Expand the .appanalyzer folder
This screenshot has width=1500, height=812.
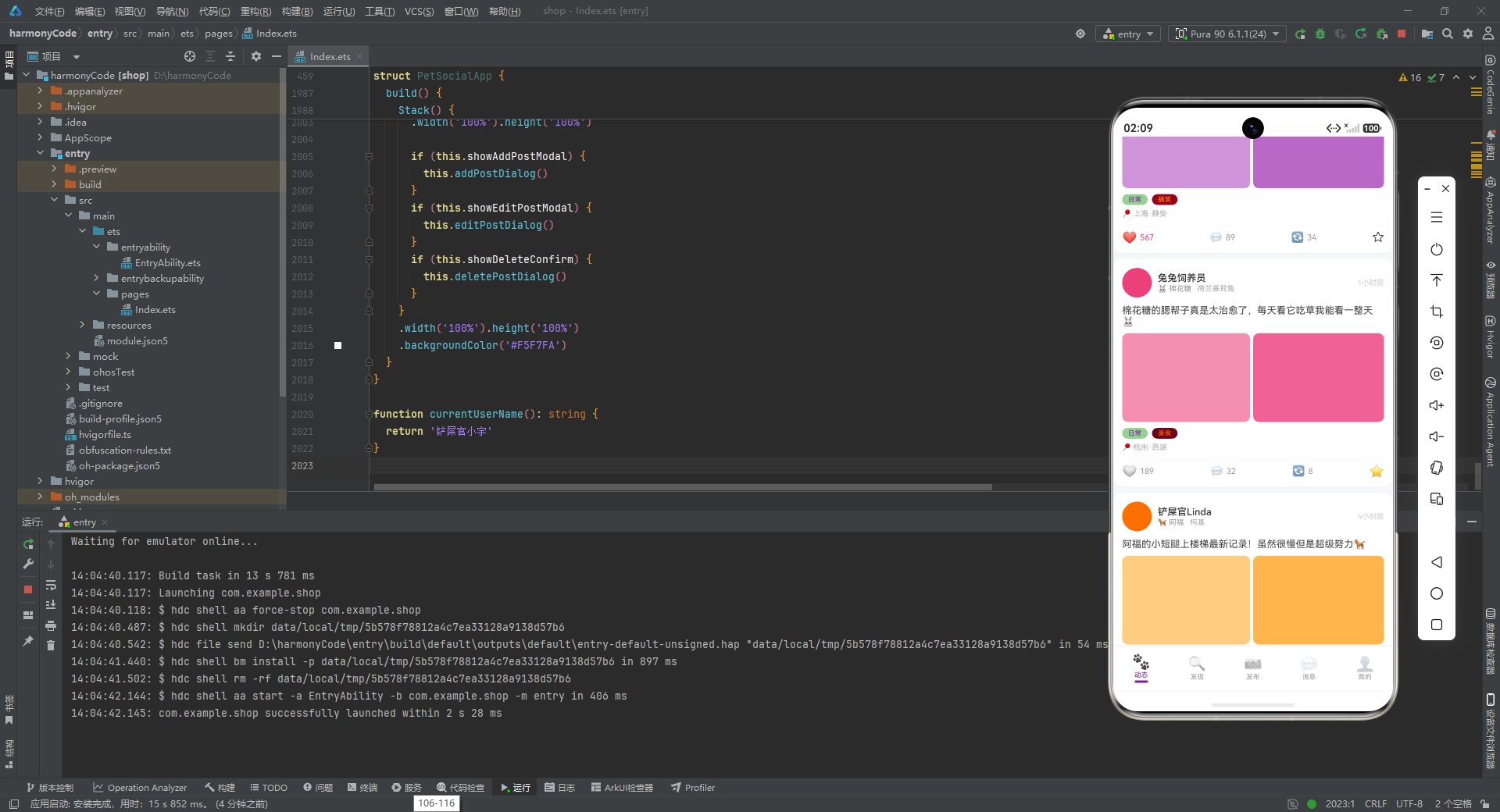[41, 91]
